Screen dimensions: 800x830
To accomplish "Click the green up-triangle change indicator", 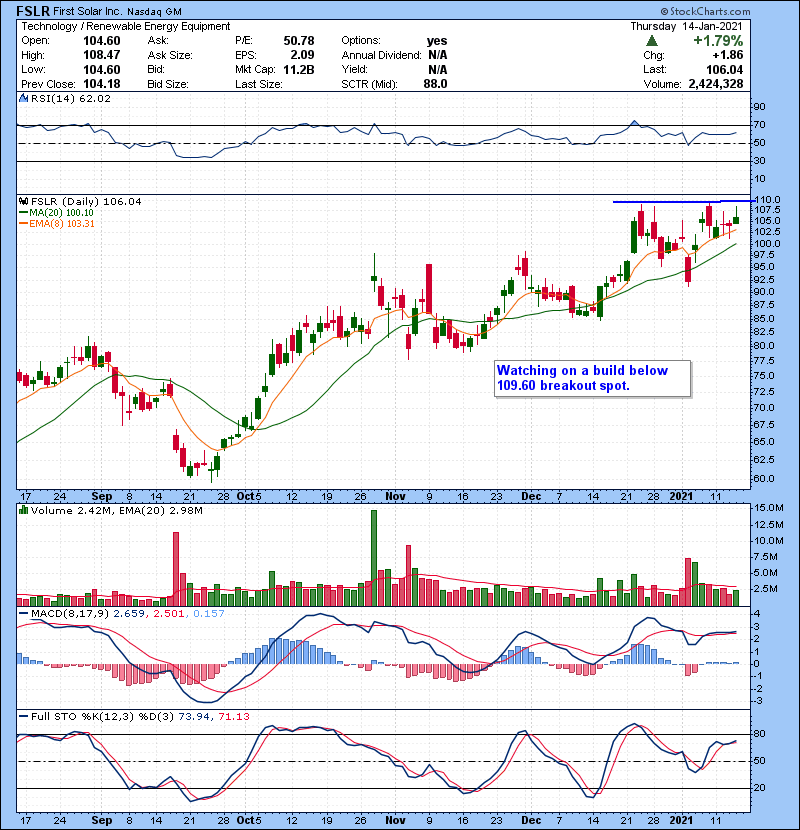I will coord(652,40).
